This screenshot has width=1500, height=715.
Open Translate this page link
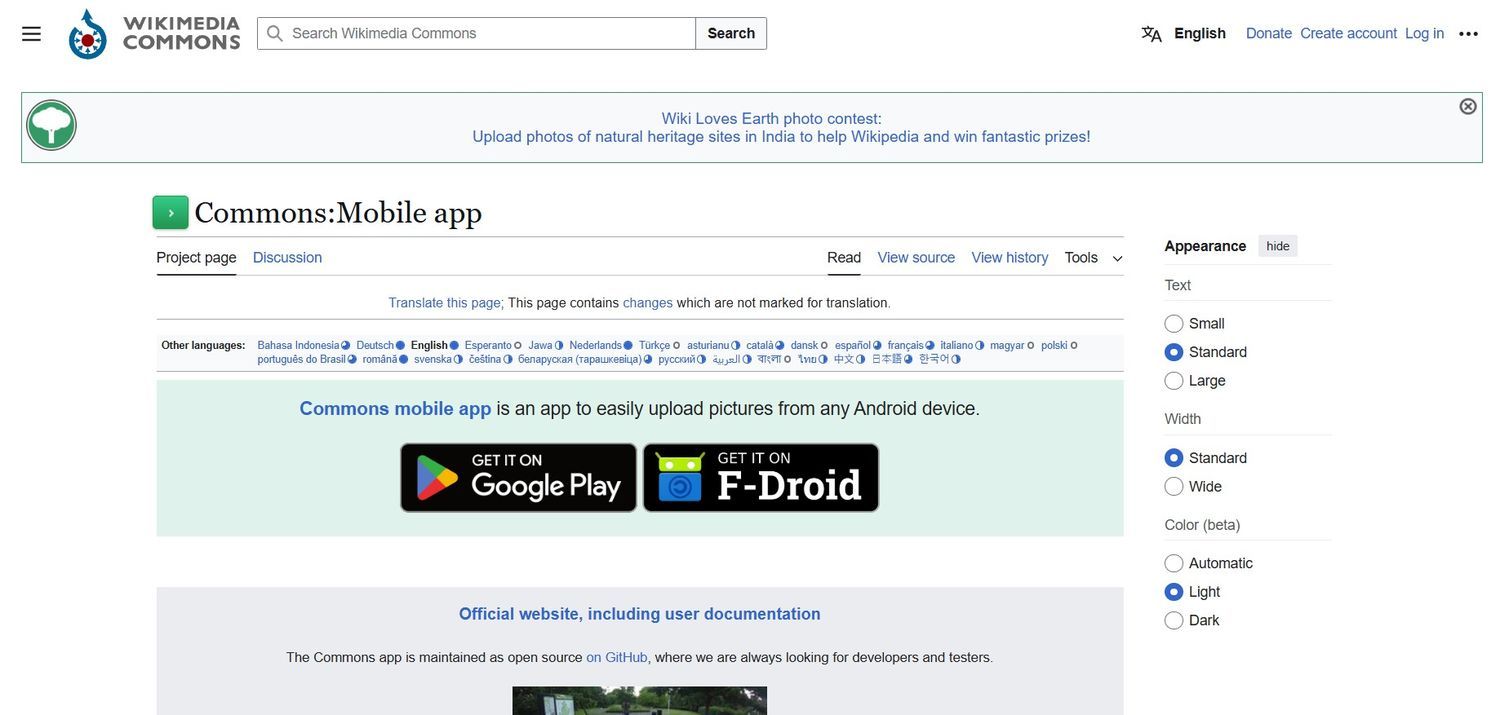445,303
